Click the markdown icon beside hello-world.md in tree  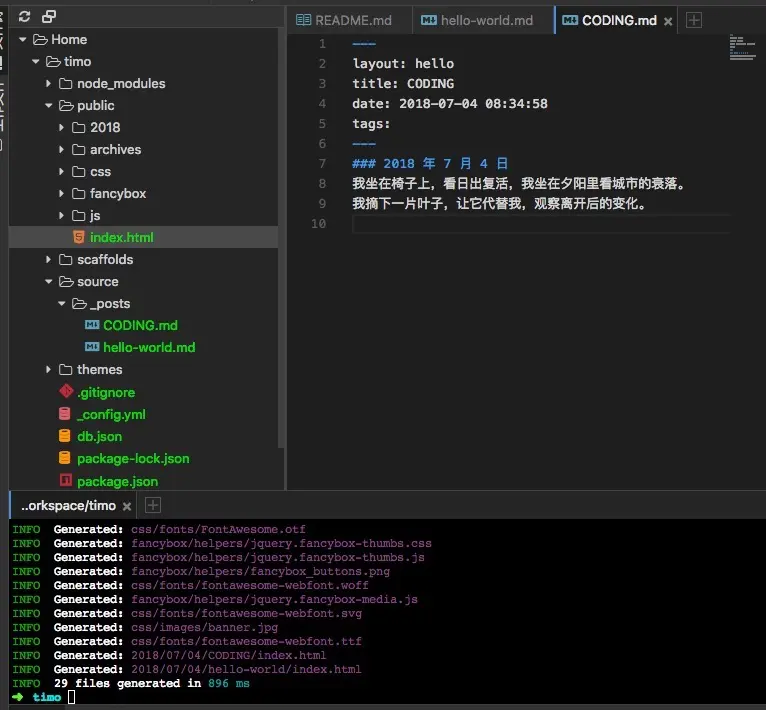pos(92,347)
